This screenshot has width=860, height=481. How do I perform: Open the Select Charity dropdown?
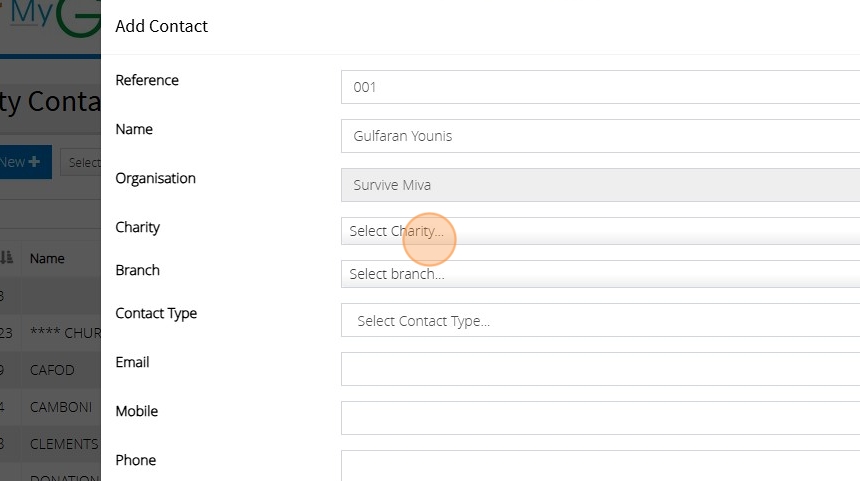(x=600, y=231)
